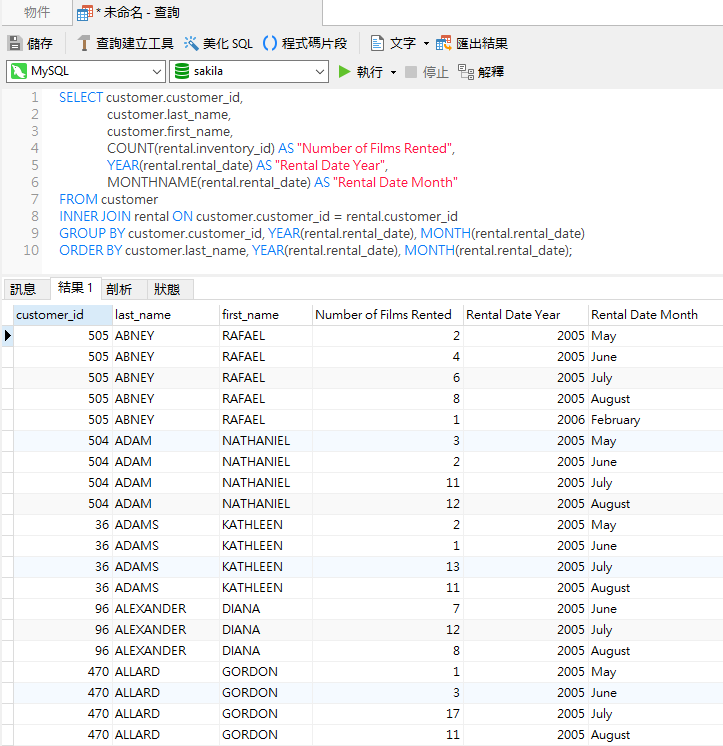723x746 pixels.
Task: Open the 狀態 status tab
Action: tap(167, 289)
